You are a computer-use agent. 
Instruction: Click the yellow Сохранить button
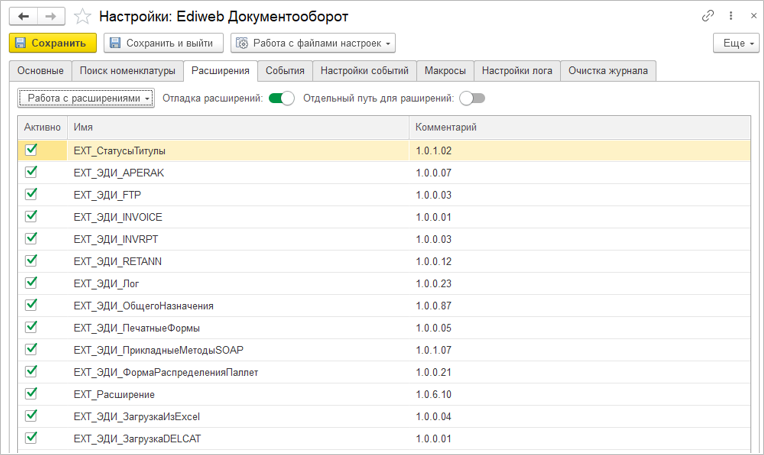pos(52,43)
